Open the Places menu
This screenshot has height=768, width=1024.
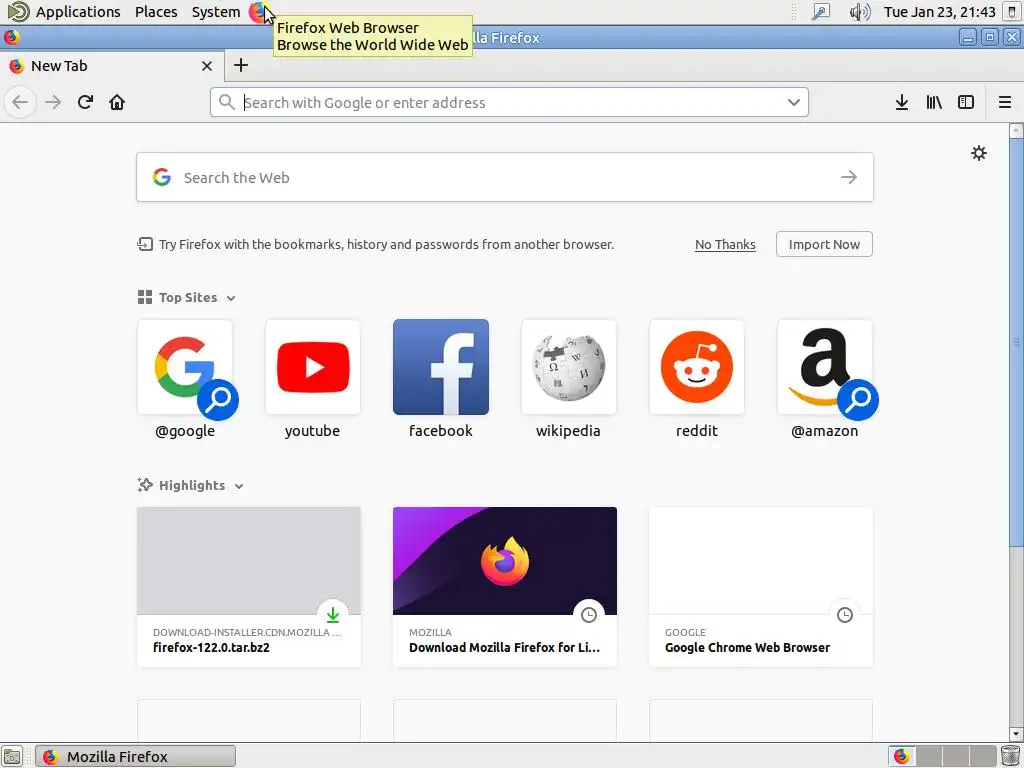pyautogui.click(x=156, y=12)
